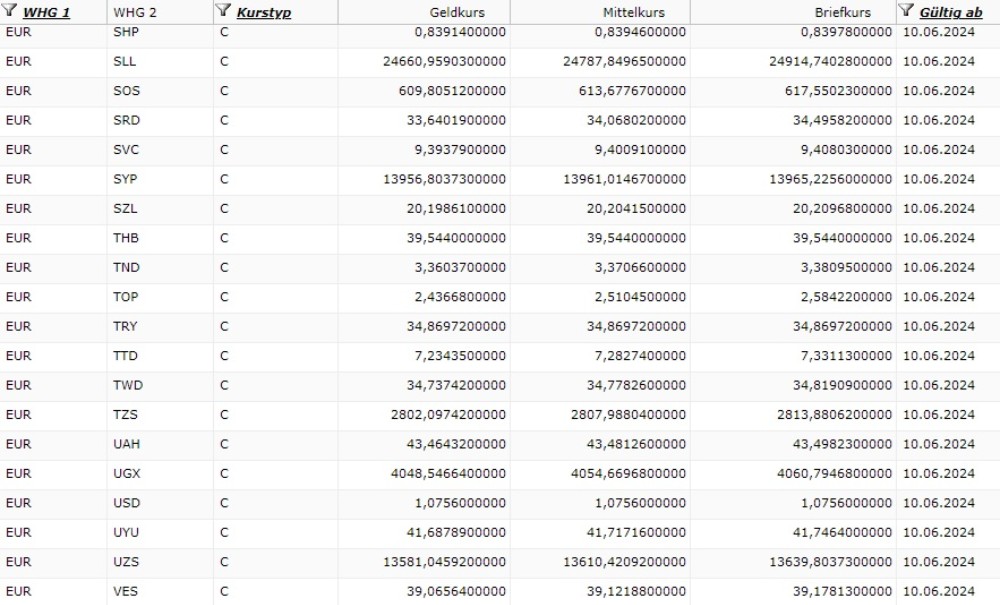Image resolution: width=1000 pixels, height=605 pixels.
Task: Click Mittelkurs value 13961,0146700000
Action: [624, 179]
